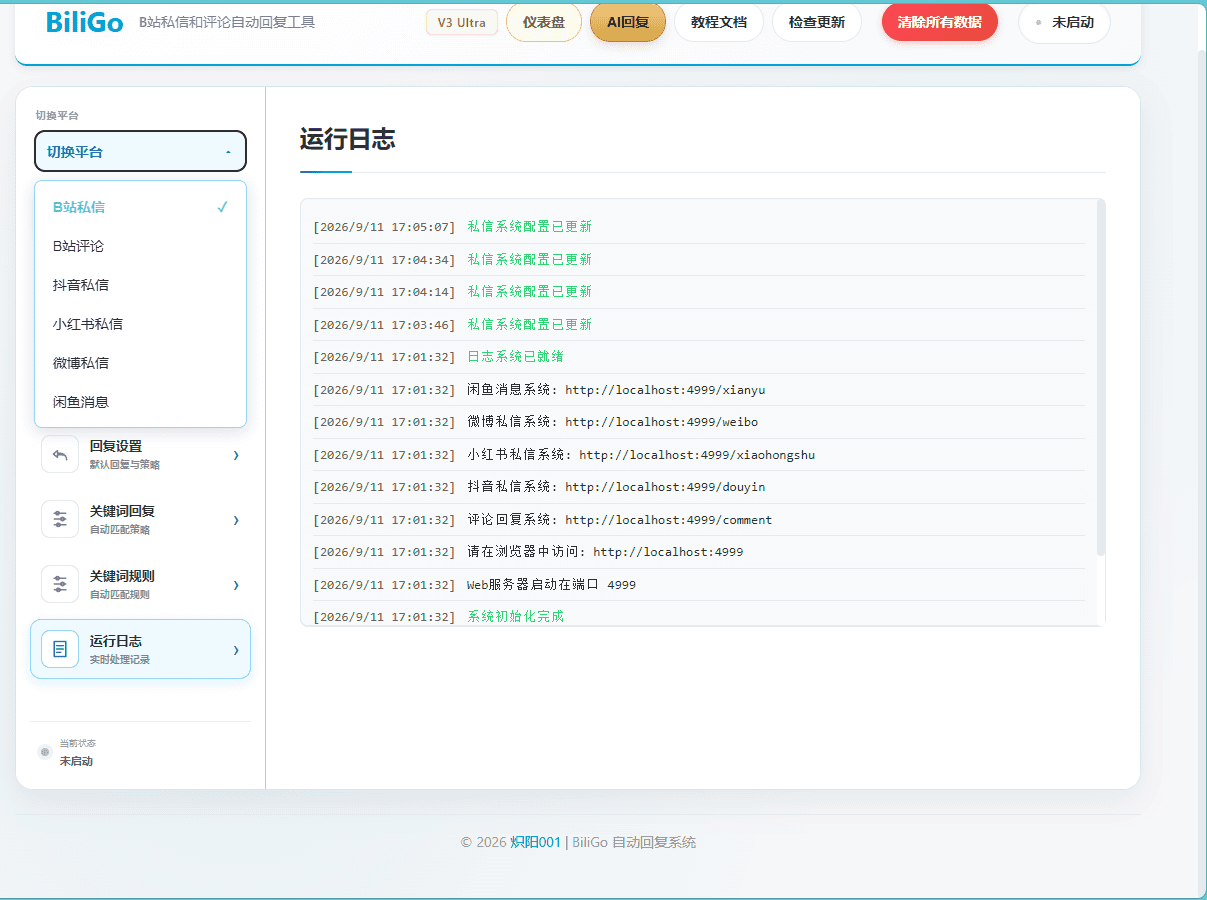This screenshot has height=900, width=1207.
Task: Pick 闲鱼消息 in the dropdown
Action: (x=140, y=402)
